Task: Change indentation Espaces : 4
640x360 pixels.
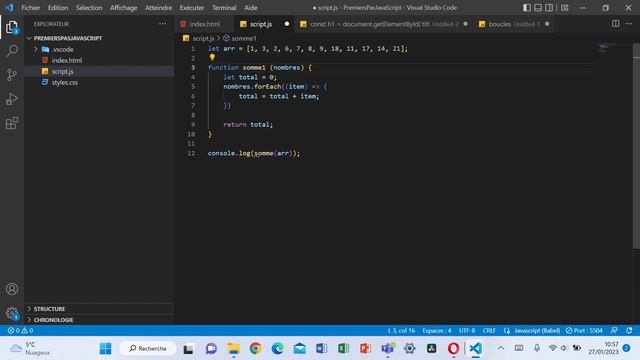Action: [x=437, y=331]
